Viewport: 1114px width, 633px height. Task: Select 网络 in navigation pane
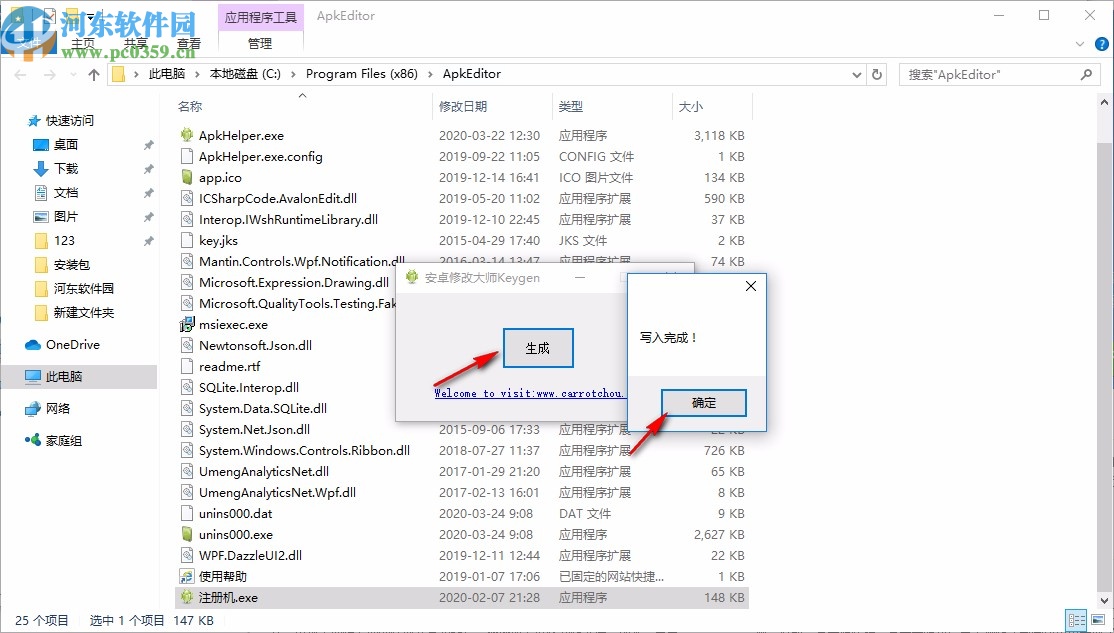coord(58,409)
